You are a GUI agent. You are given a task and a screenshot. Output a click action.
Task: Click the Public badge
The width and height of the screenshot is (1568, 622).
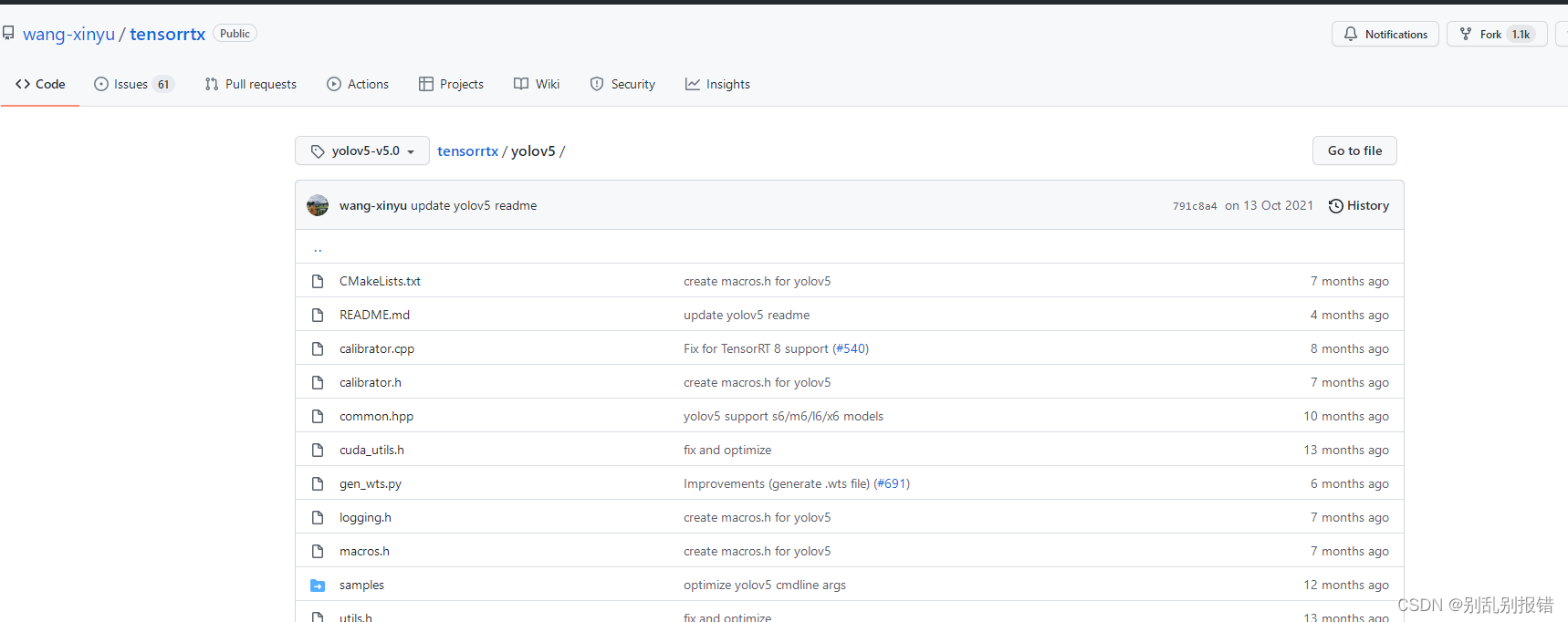[235, 34]
